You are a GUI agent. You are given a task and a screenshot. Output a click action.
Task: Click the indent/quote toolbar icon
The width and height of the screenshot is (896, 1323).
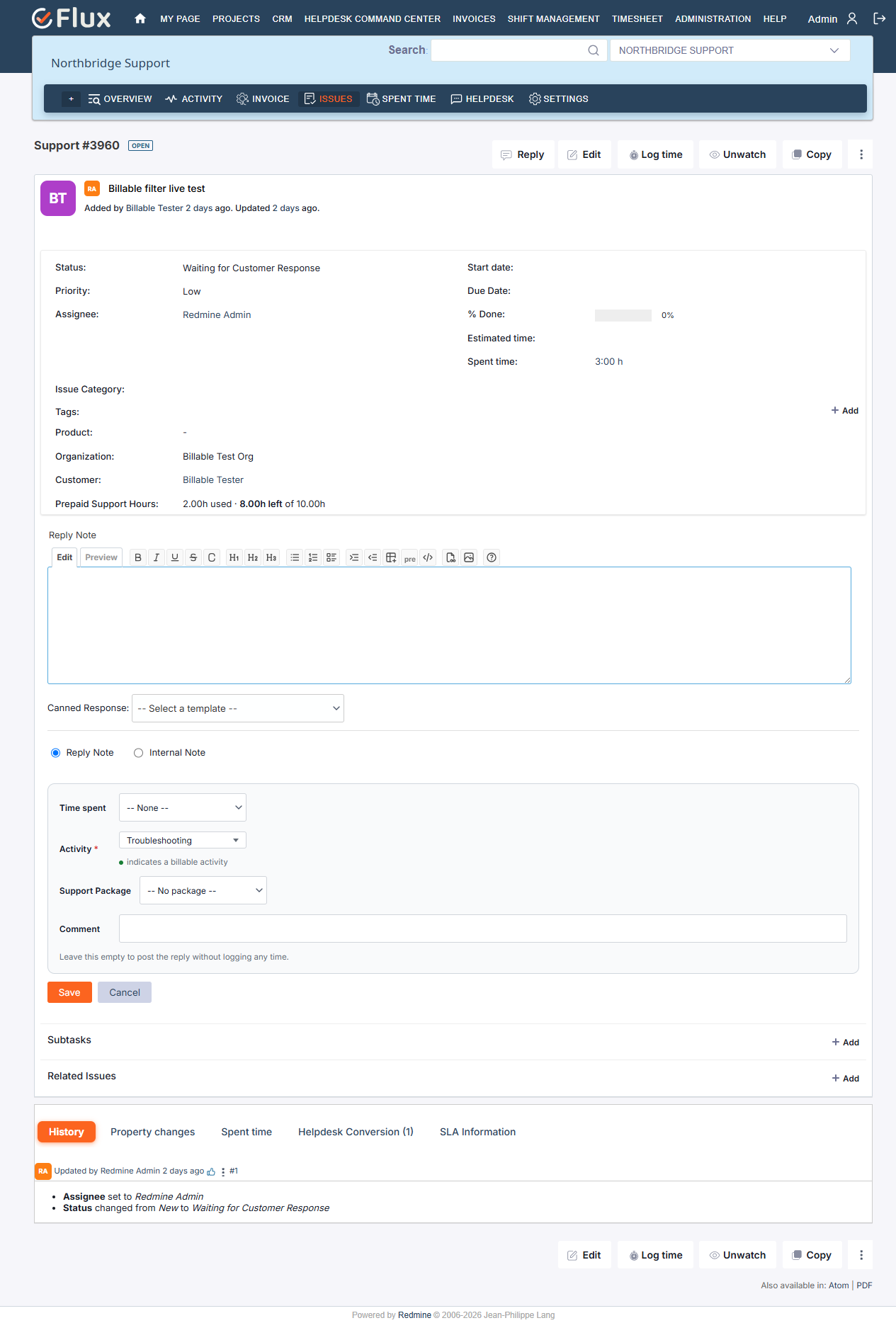click(354, 557)
